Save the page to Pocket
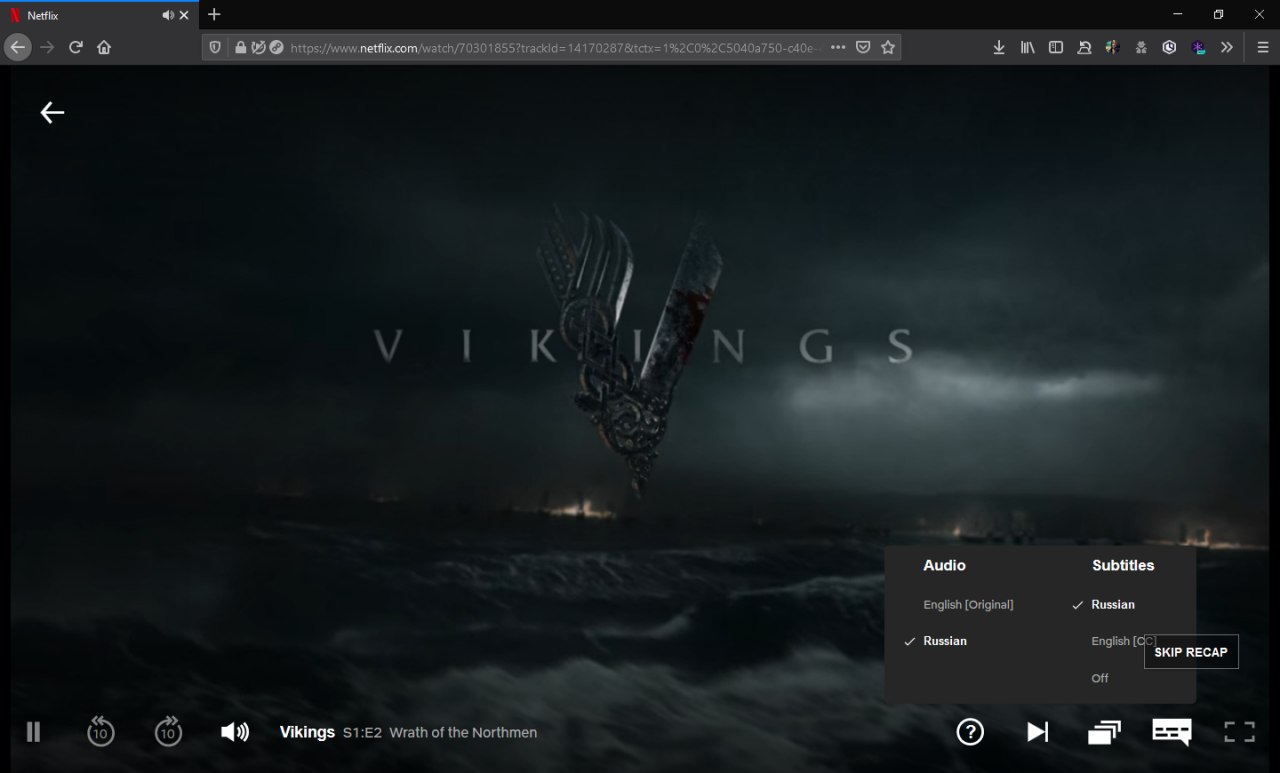The height and width of the screenshot is (773, 1280). click(863, 47)
